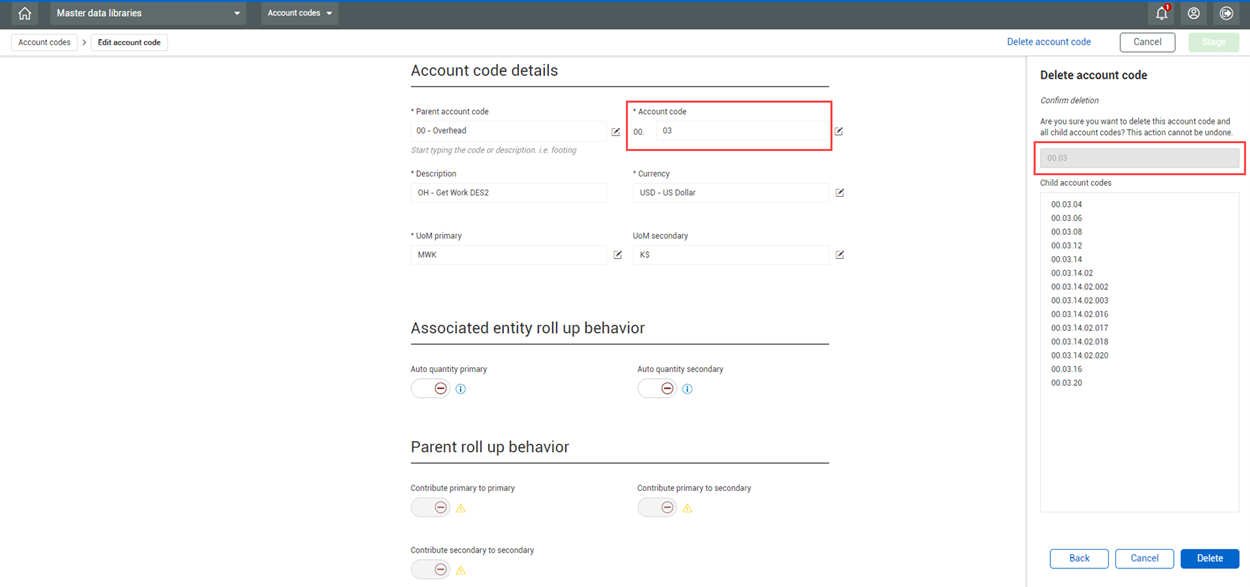Confirm with the blue Delete button
The height and width of the screenshot is (587, 1250).
point(1210,558)
